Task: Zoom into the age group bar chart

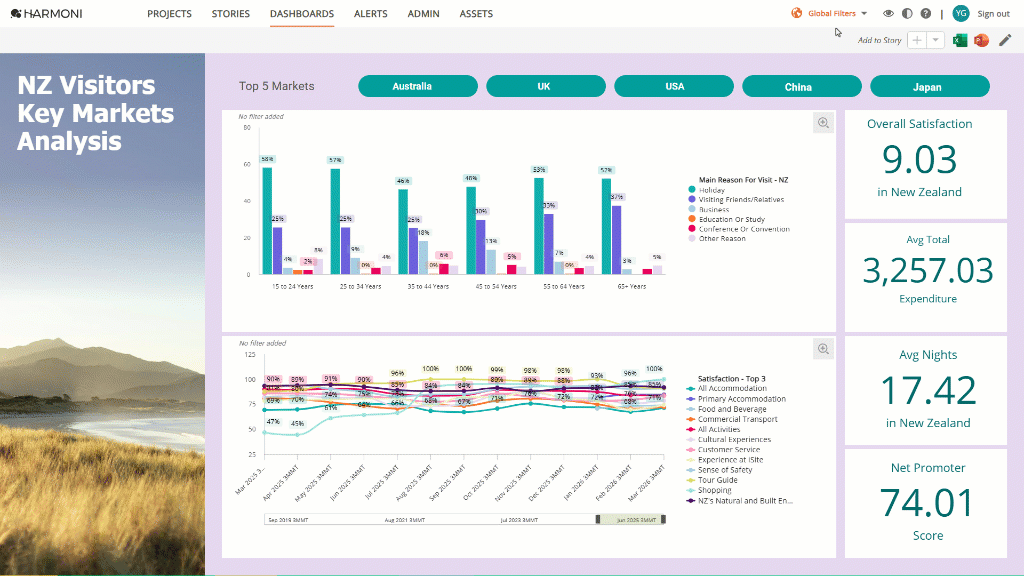Action: 823,123
